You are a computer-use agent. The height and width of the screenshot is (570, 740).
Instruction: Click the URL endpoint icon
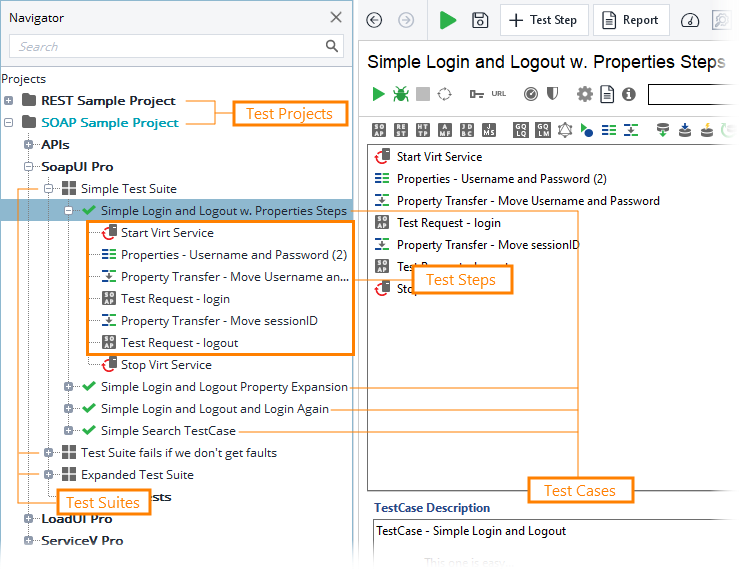click(x=499, y=94)
